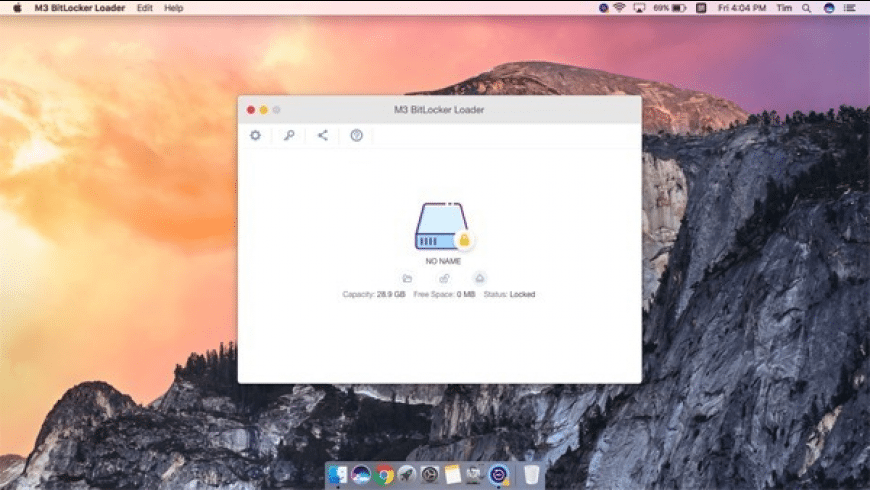Minimize the M3 BitLocker Loader window
This screenshot has height=490, width=870.
pyautogui.click(x=264, y=110)
